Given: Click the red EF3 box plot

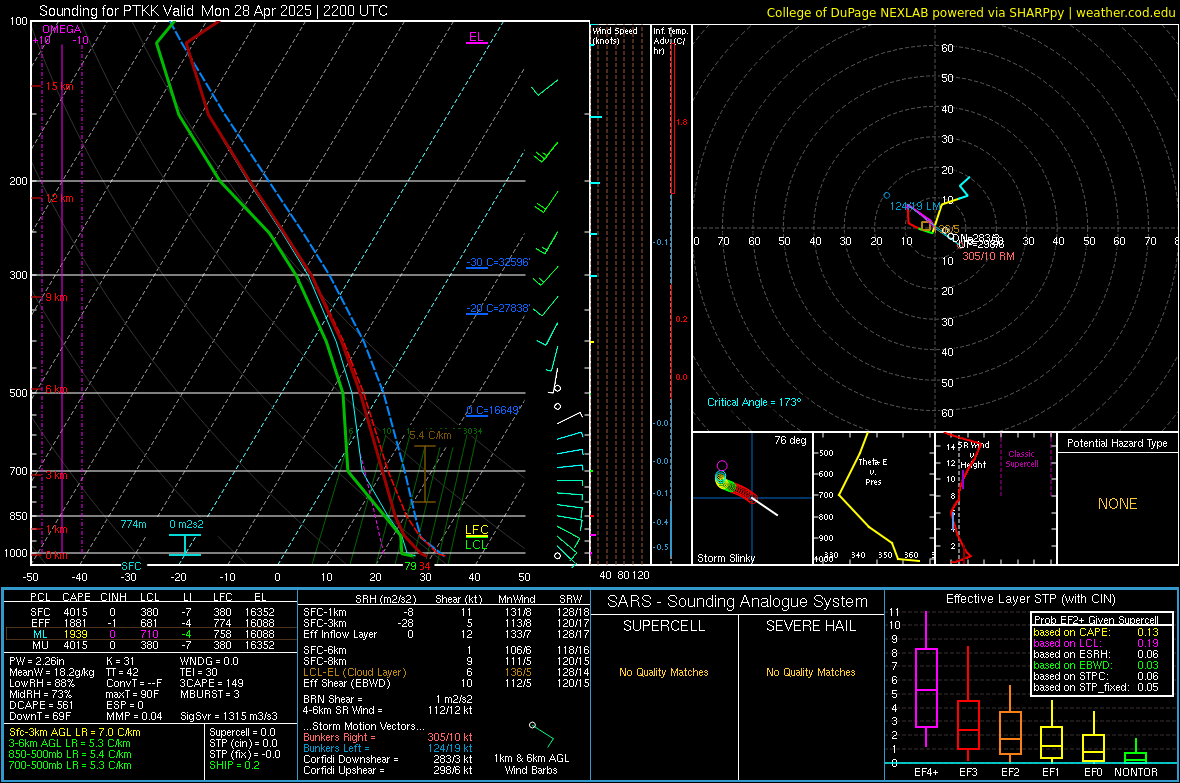Looking at the screenshot, I should tap(968, 705).
